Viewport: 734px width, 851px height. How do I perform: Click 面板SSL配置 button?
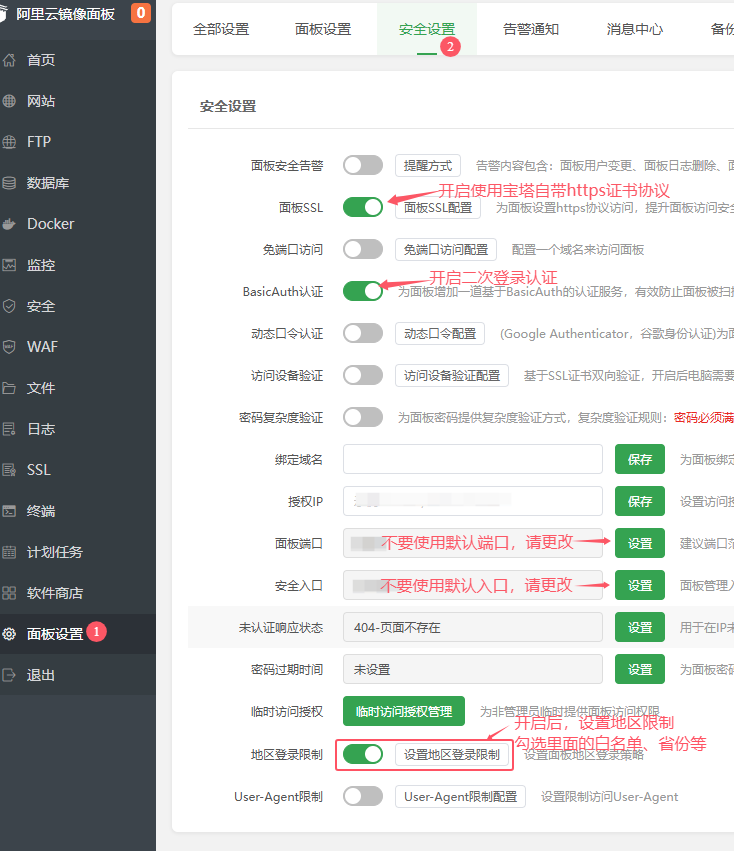[x=438, y=208]
